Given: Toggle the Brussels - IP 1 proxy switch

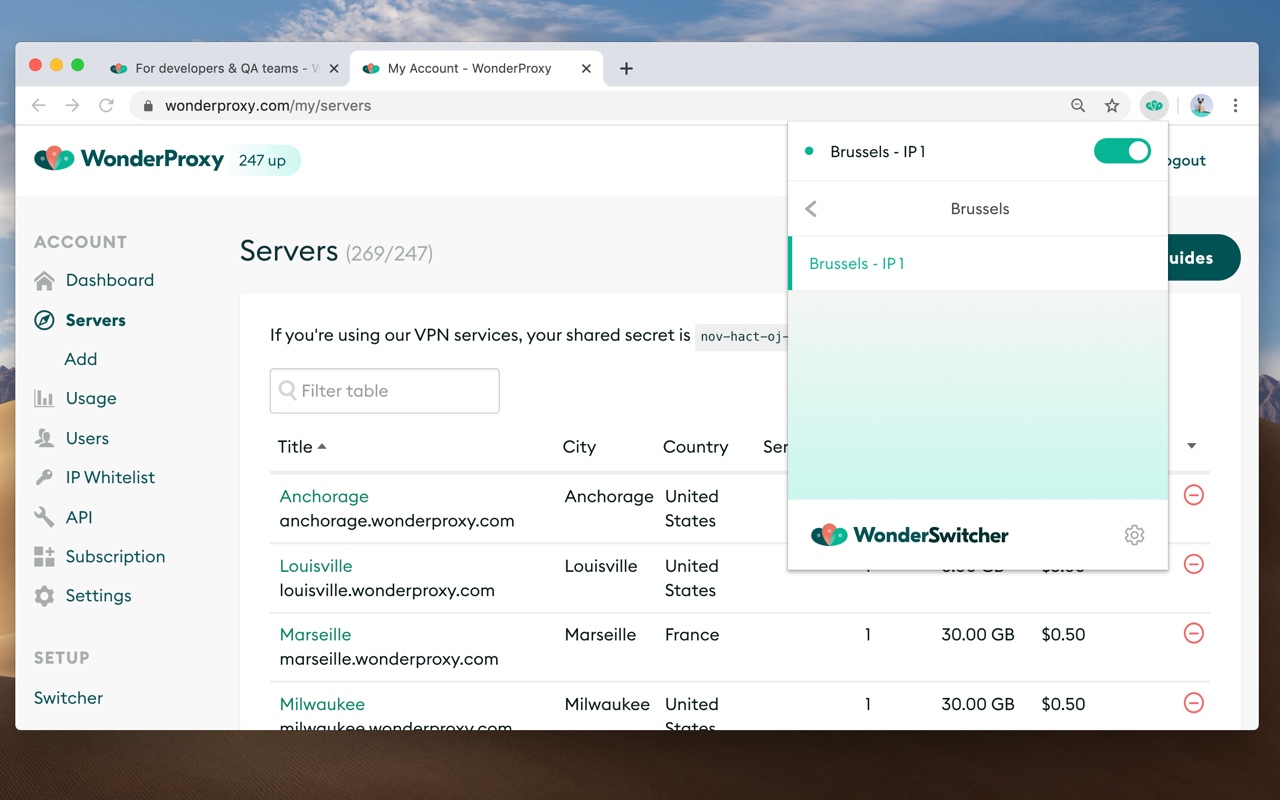Looking at the screenshot, I should [1122, 151].
